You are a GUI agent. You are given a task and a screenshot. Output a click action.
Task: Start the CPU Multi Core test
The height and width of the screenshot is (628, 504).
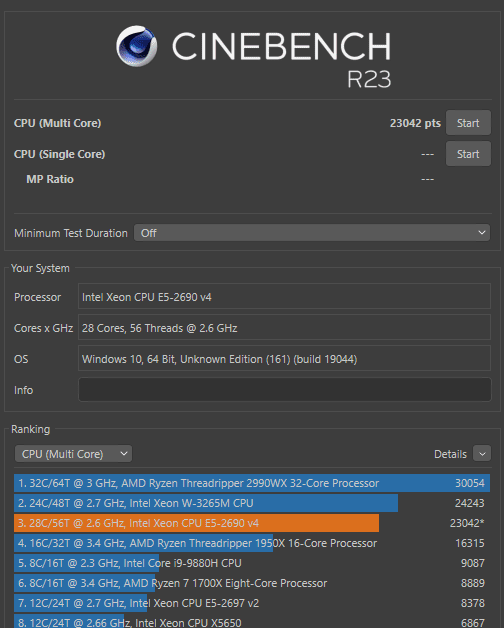tap(468, 123)
